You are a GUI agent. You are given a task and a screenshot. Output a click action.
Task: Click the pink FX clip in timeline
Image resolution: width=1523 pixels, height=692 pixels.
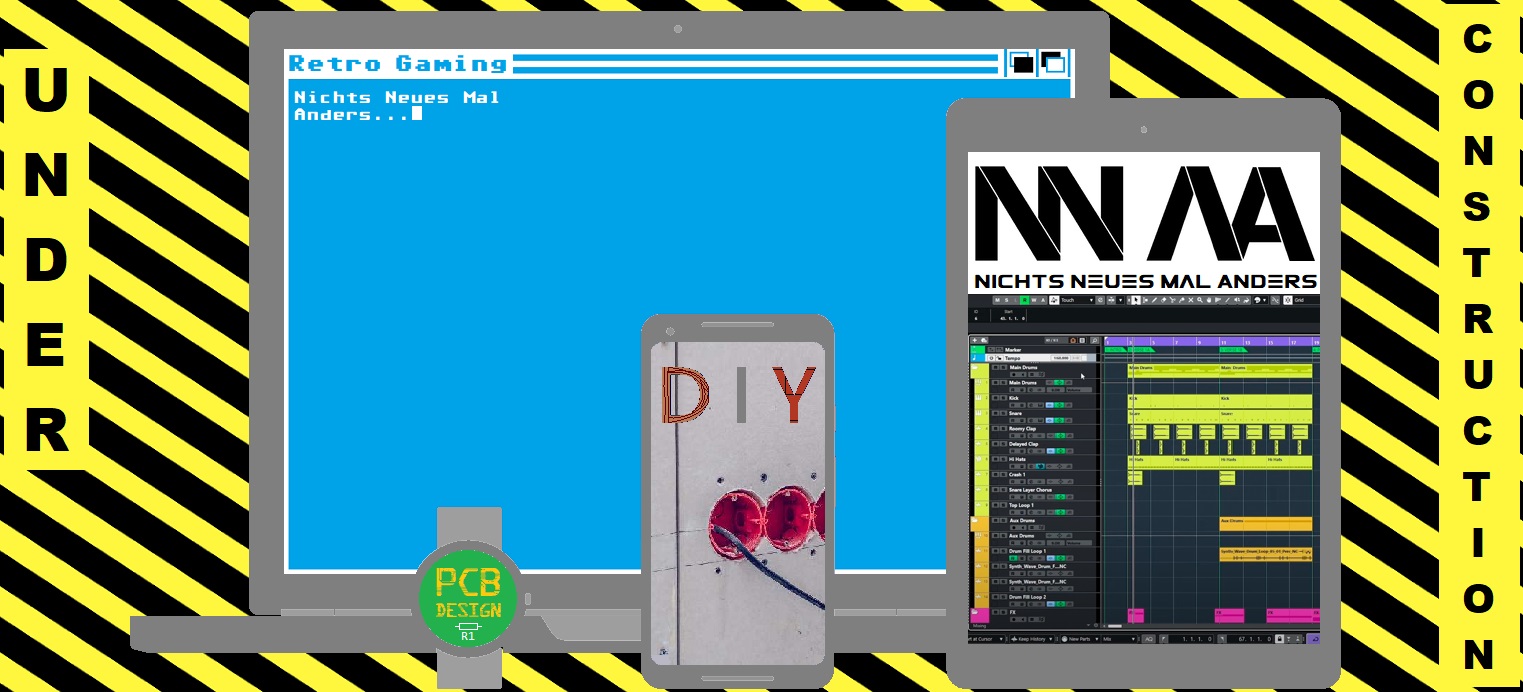coord(1289,613)
